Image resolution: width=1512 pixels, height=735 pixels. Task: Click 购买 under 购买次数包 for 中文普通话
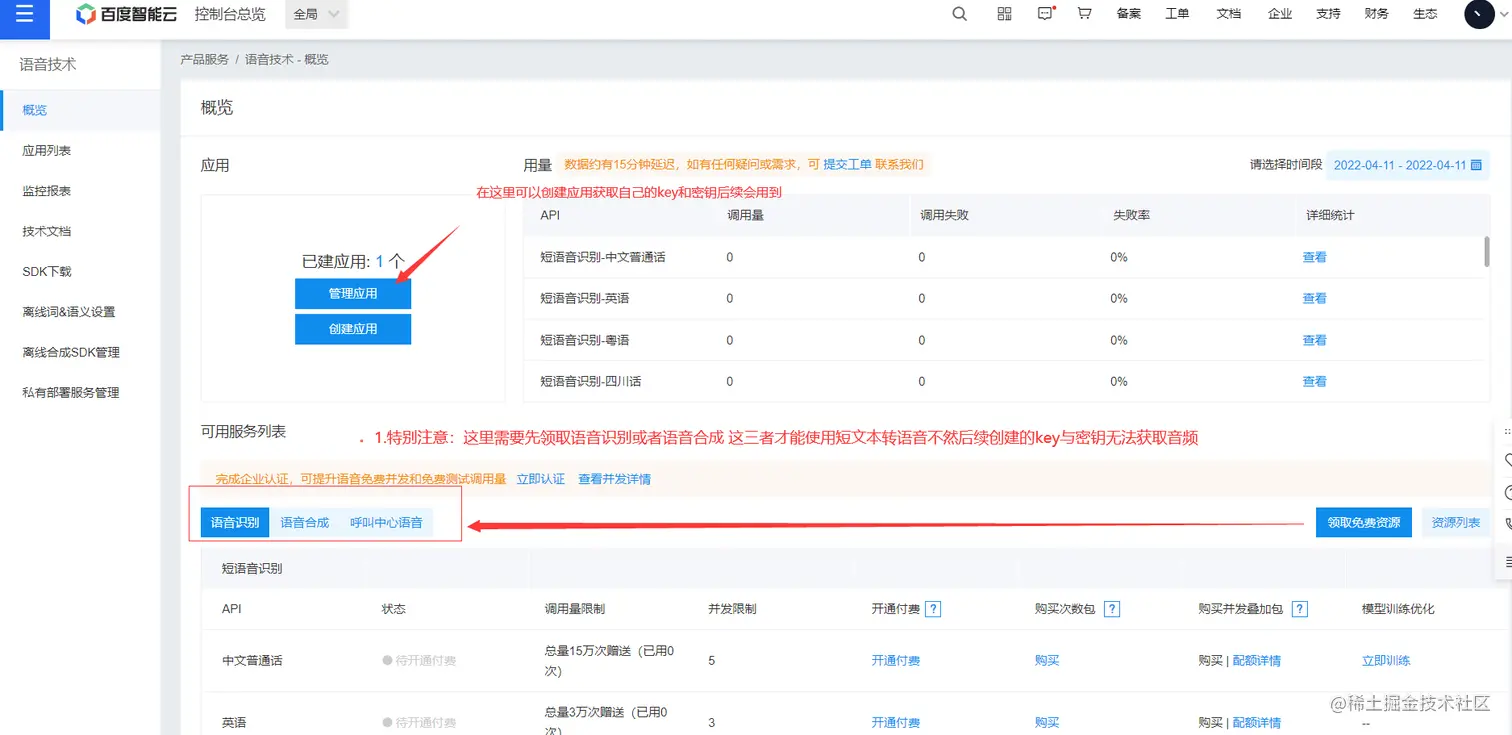[1047, 660]
